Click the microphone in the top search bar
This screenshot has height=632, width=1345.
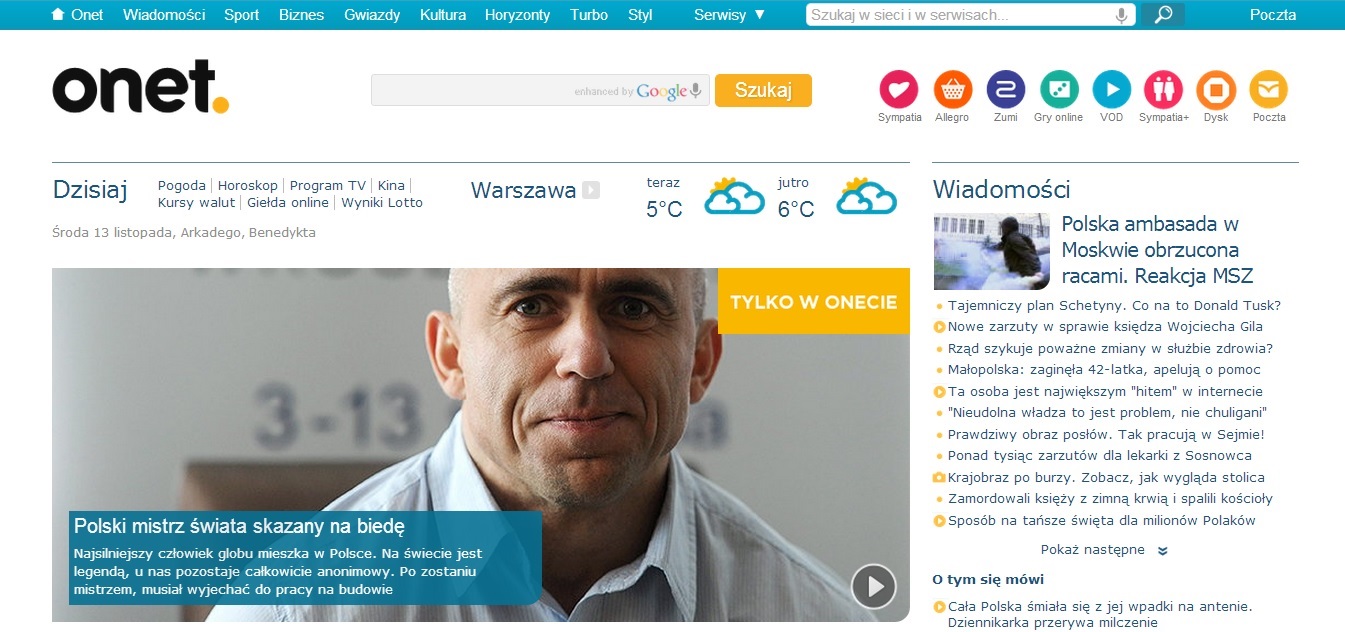1122,15
